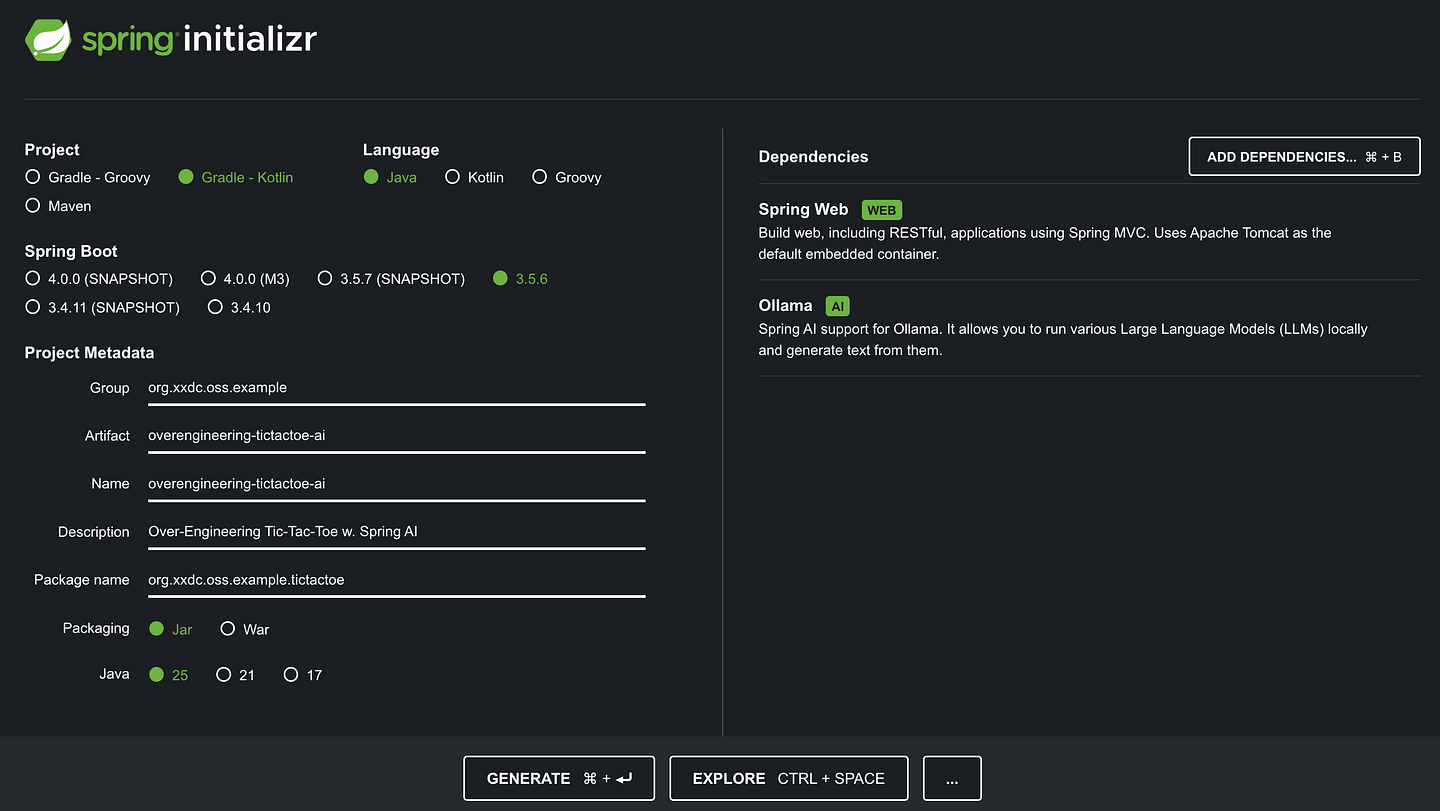Select Gradle - Groovy project type
This screenshot has width=1440, height=811.
tap(88, 177)
